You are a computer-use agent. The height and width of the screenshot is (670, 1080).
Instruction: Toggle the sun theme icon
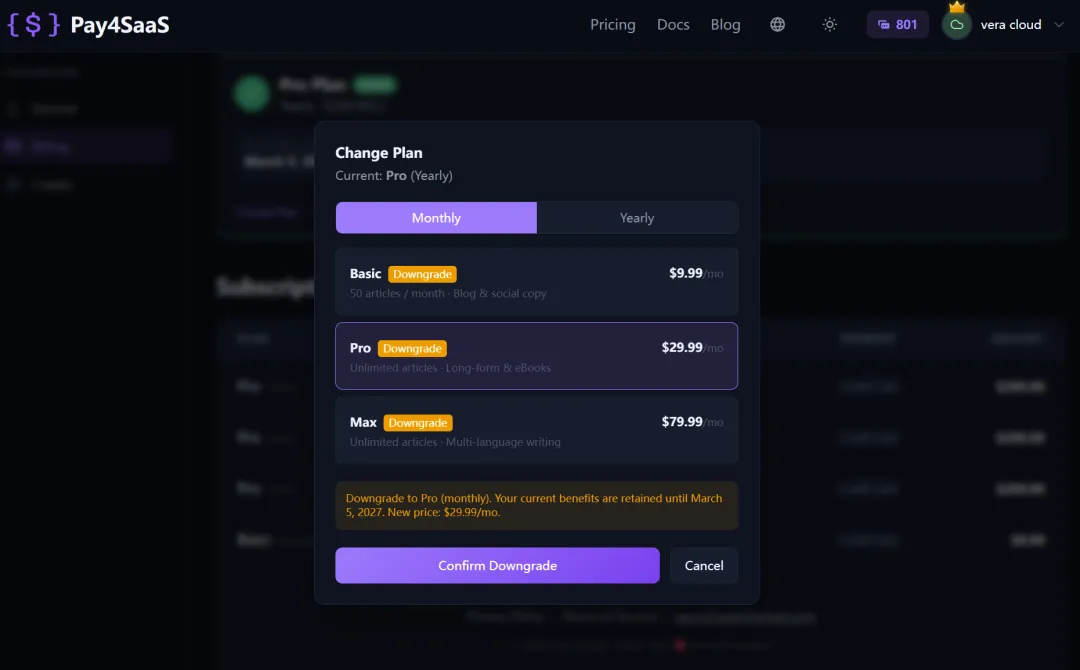point(829,25)
